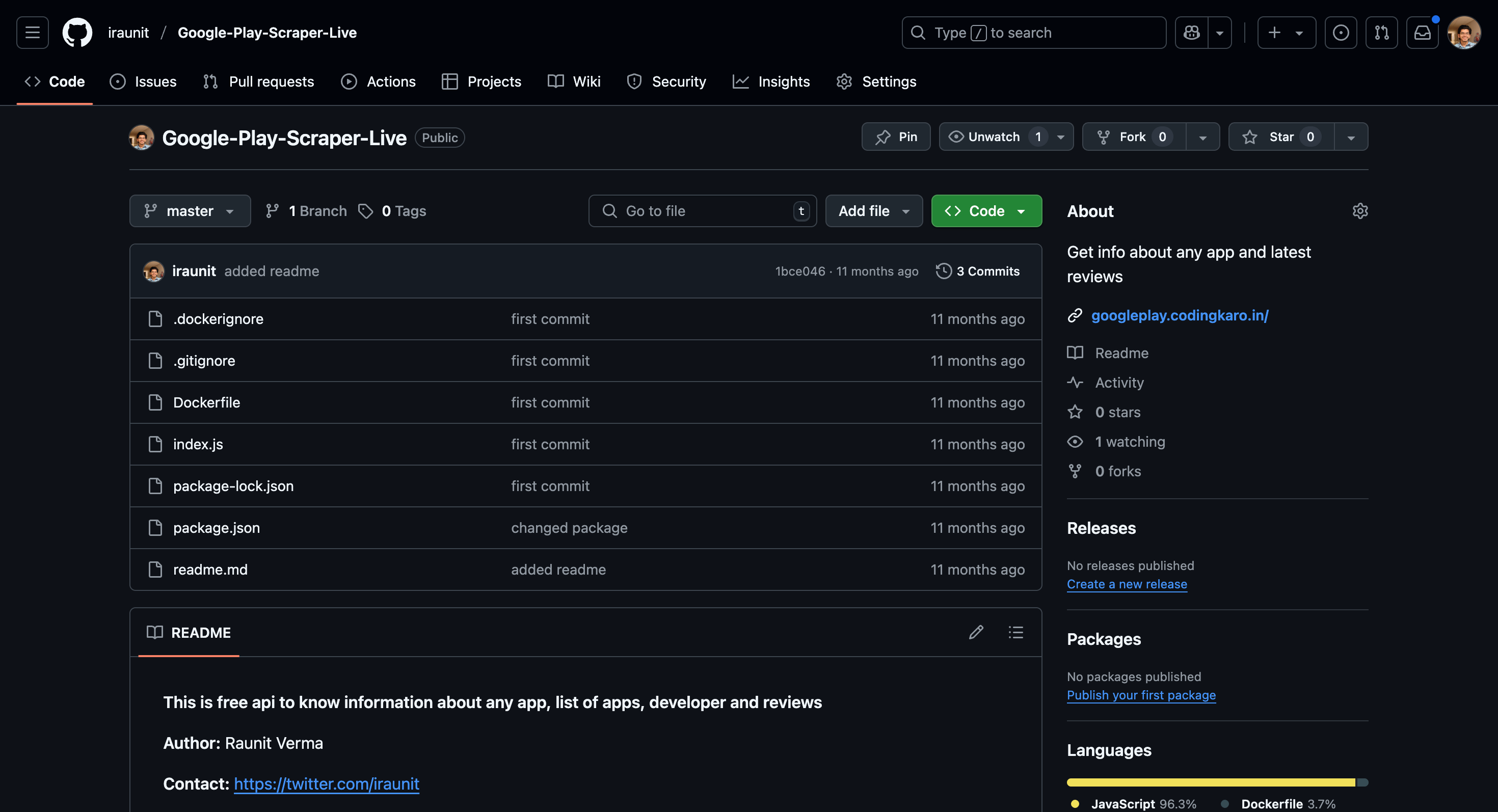Screen dimensions: 1498x812
Task: Open the index.js file
Action: (x=198, y=445)
